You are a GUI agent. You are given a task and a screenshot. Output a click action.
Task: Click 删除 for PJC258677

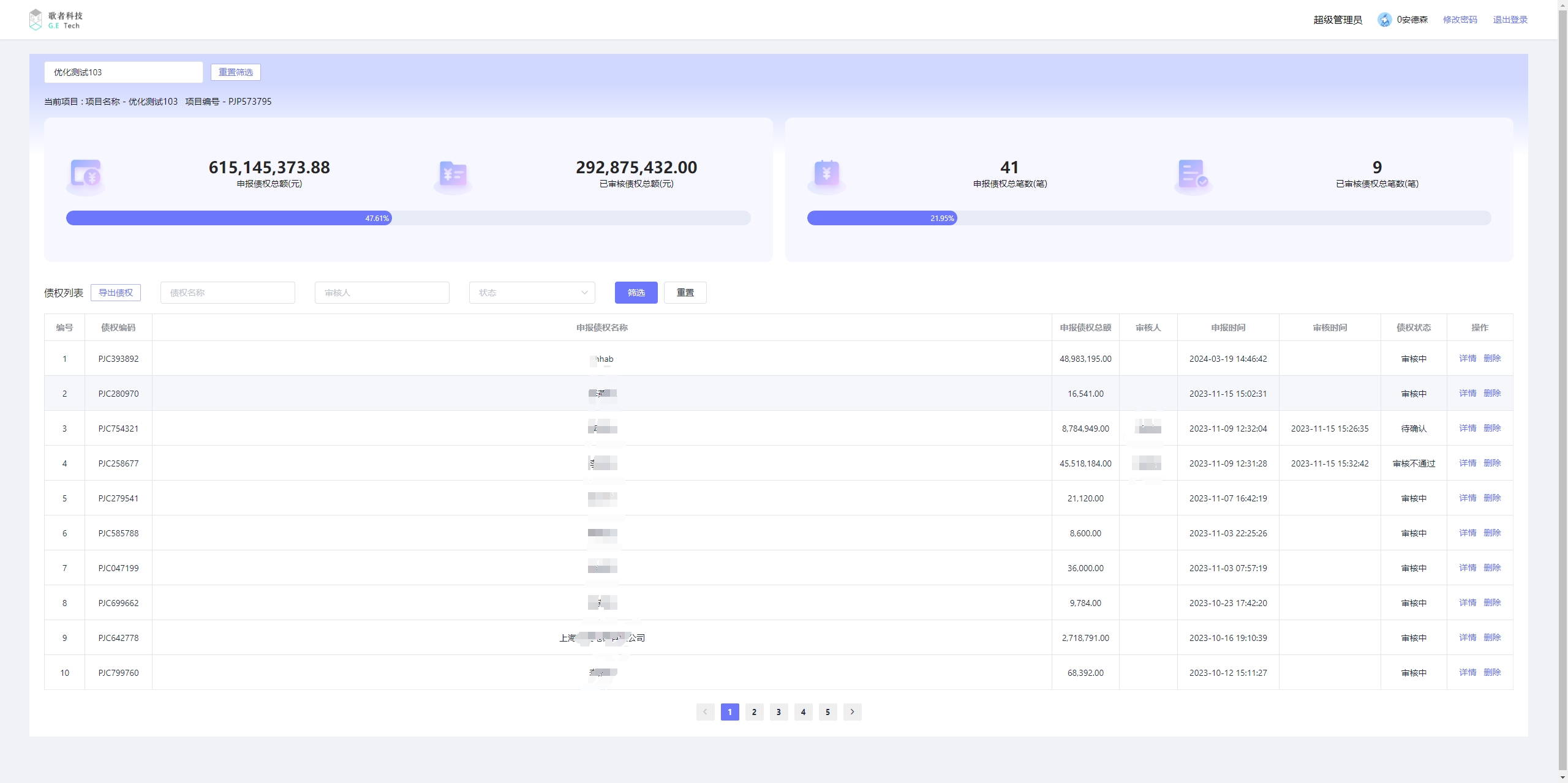click(x=1492, y=463)
